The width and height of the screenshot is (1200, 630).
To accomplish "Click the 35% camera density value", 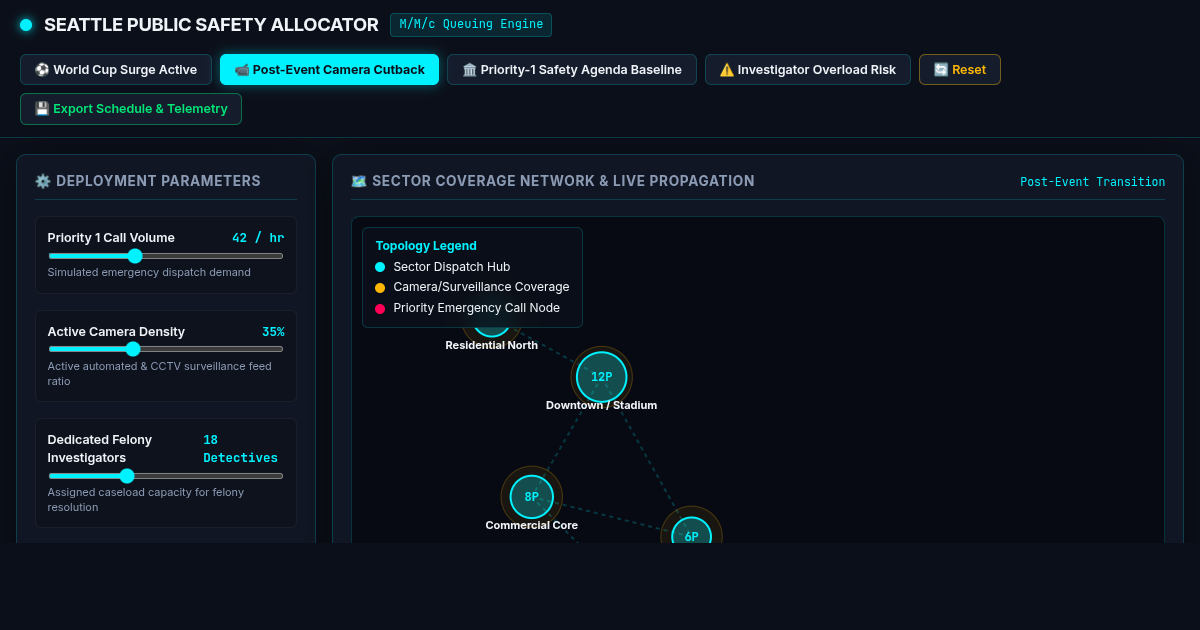I will (x=273, y=332).
